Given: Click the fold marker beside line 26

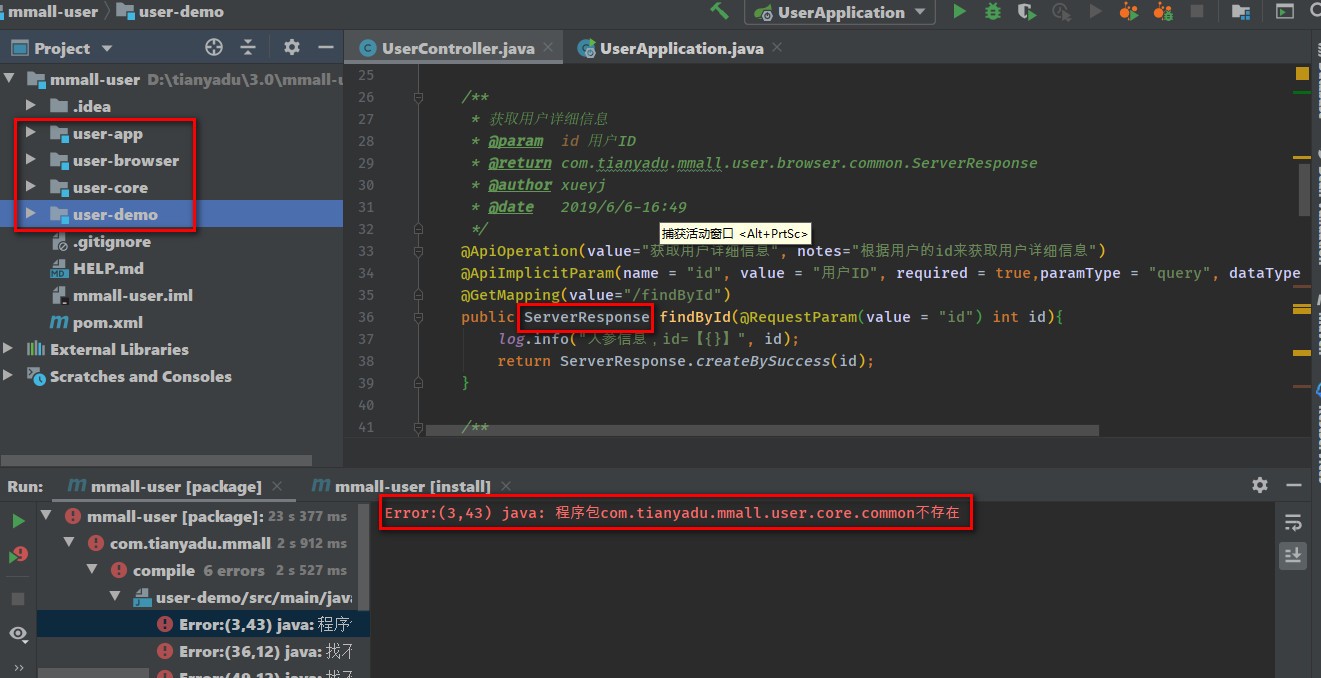Looking at the screenshot, I should click(419, 97).
